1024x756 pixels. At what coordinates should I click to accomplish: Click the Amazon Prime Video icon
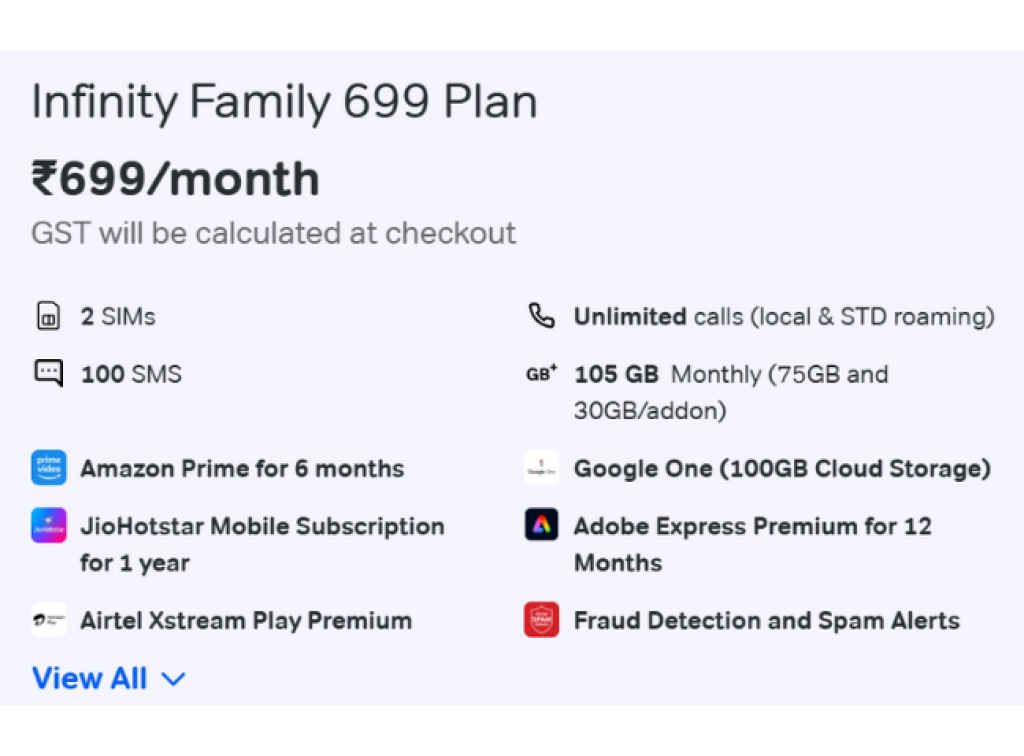[x=48, y=467]
